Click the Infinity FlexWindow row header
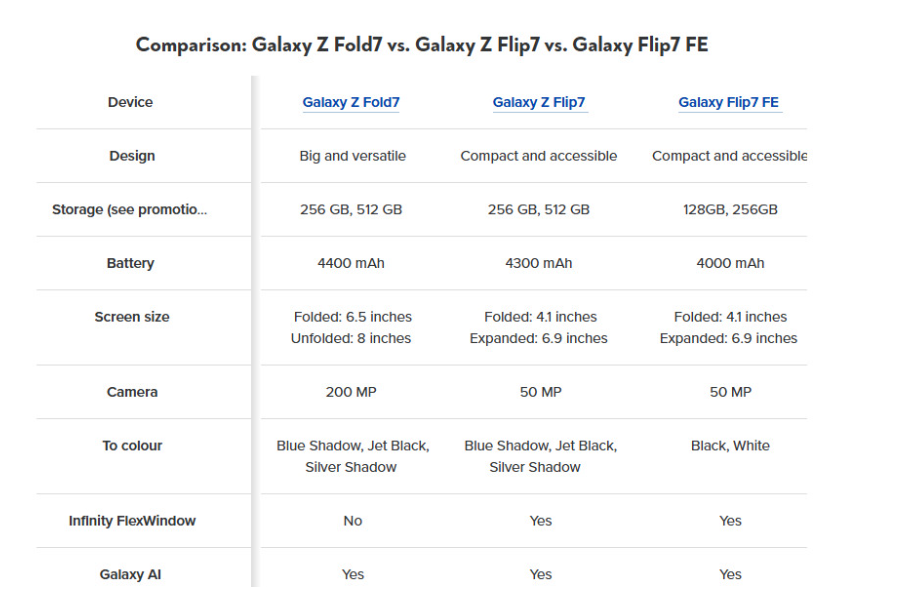 132,521
